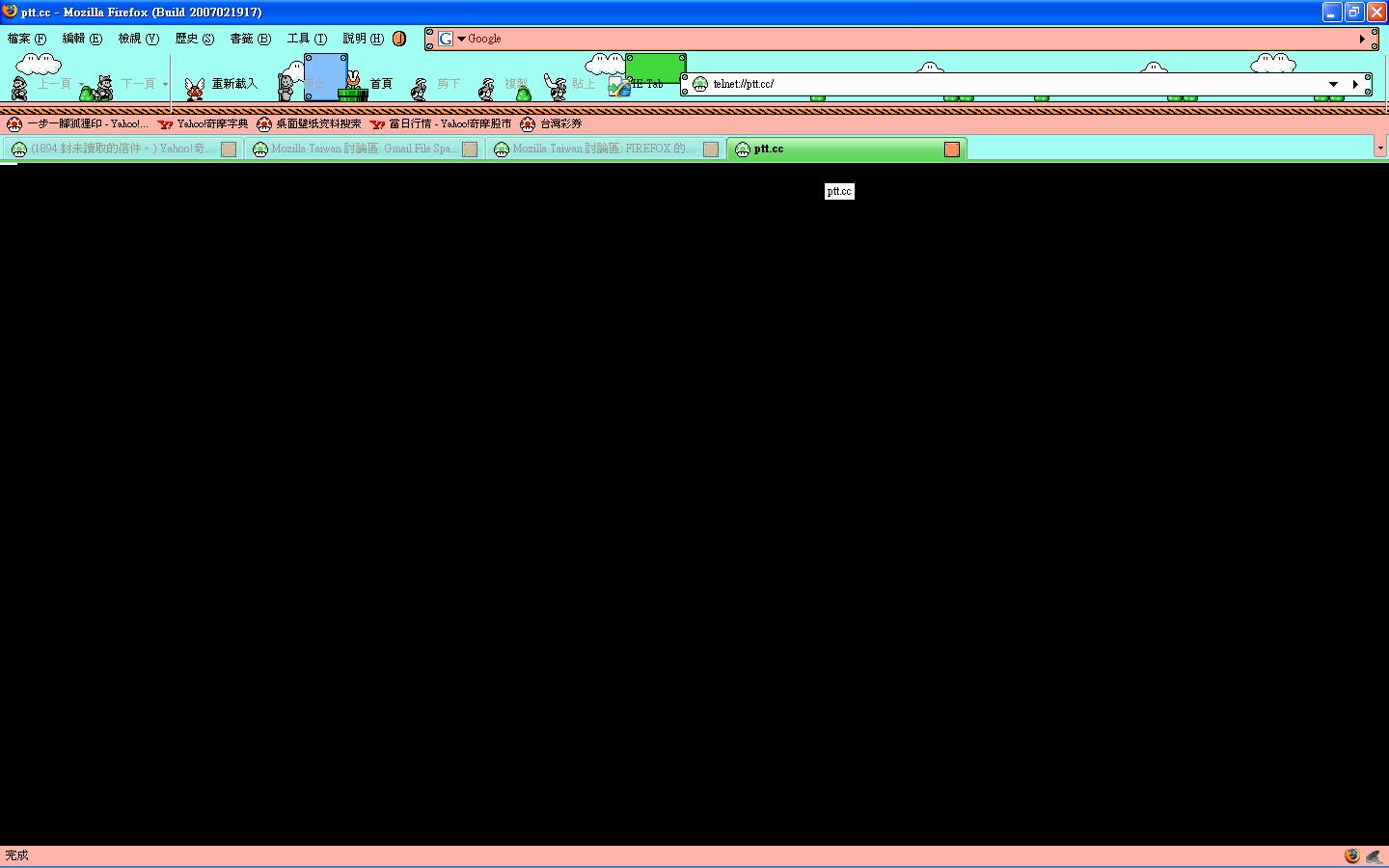Click inside the black telnet terminal area
The height and width of the screenshot is (868, 1389).
tap(694, 504)
